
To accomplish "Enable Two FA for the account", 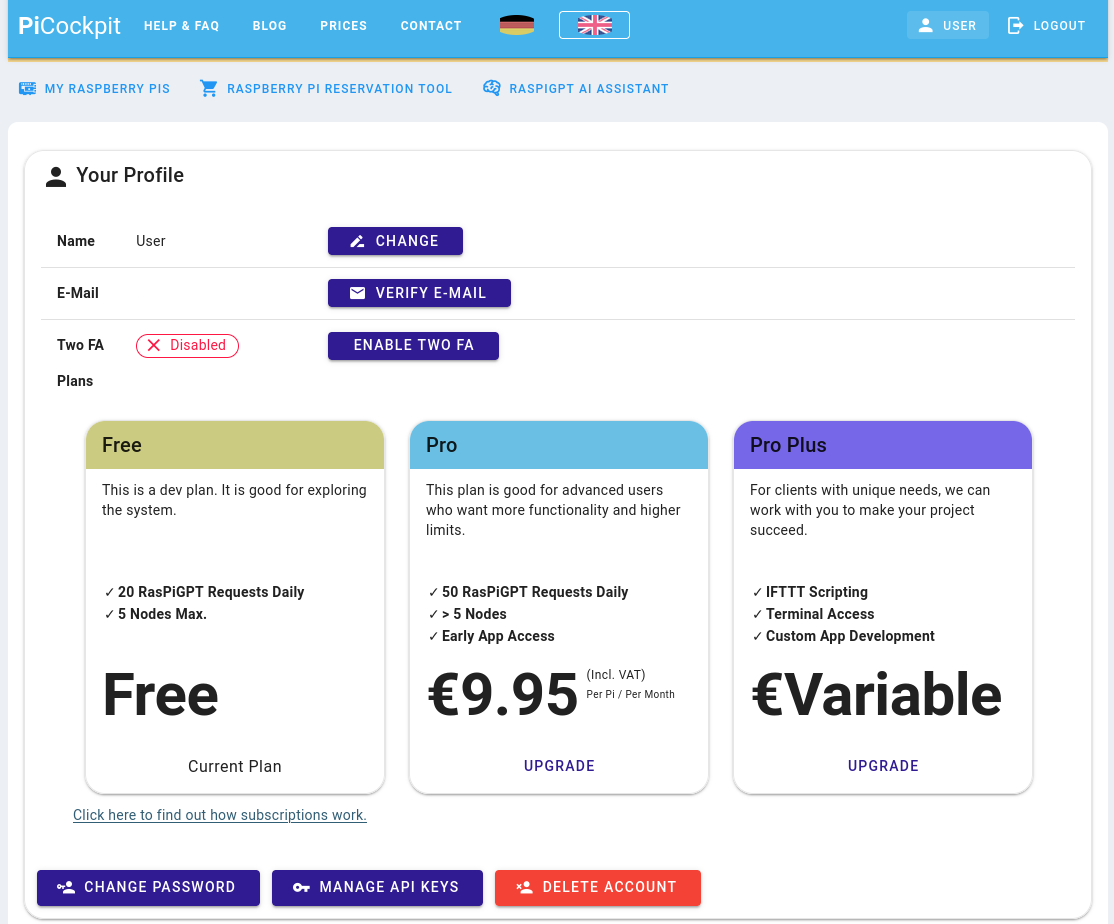I will coord(413,345).
